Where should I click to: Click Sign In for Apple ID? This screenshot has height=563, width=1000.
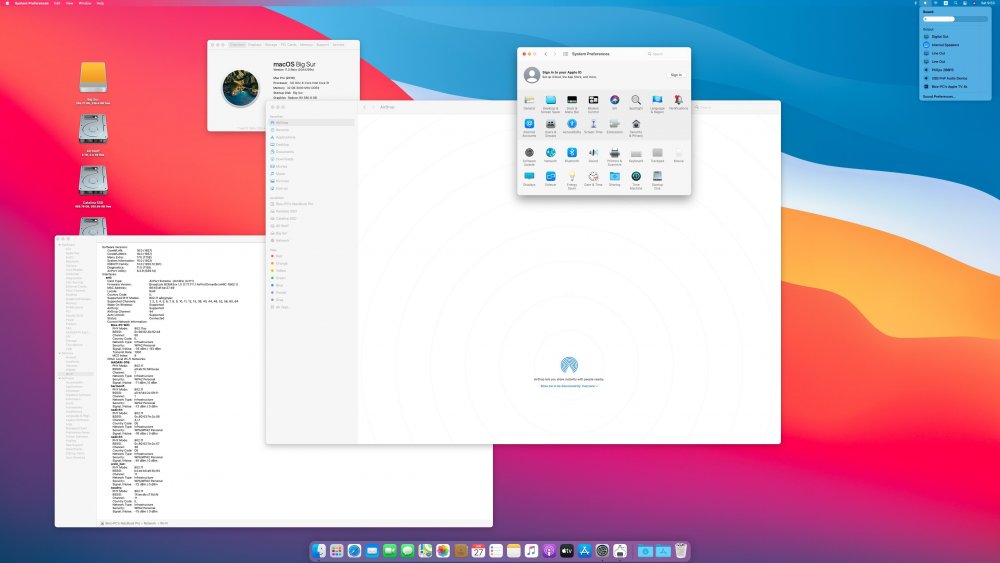click(676, 75)
